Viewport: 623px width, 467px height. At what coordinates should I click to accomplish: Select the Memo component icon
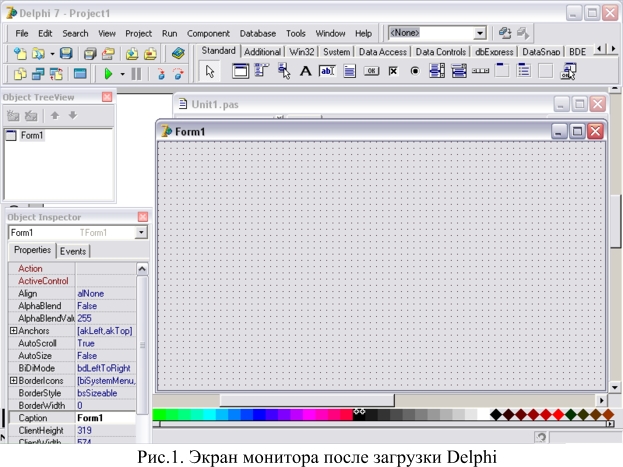349,71
